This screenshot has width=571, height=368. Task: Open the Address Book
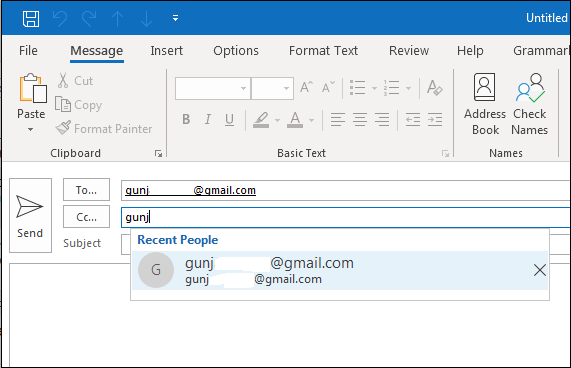click(485, 104)
